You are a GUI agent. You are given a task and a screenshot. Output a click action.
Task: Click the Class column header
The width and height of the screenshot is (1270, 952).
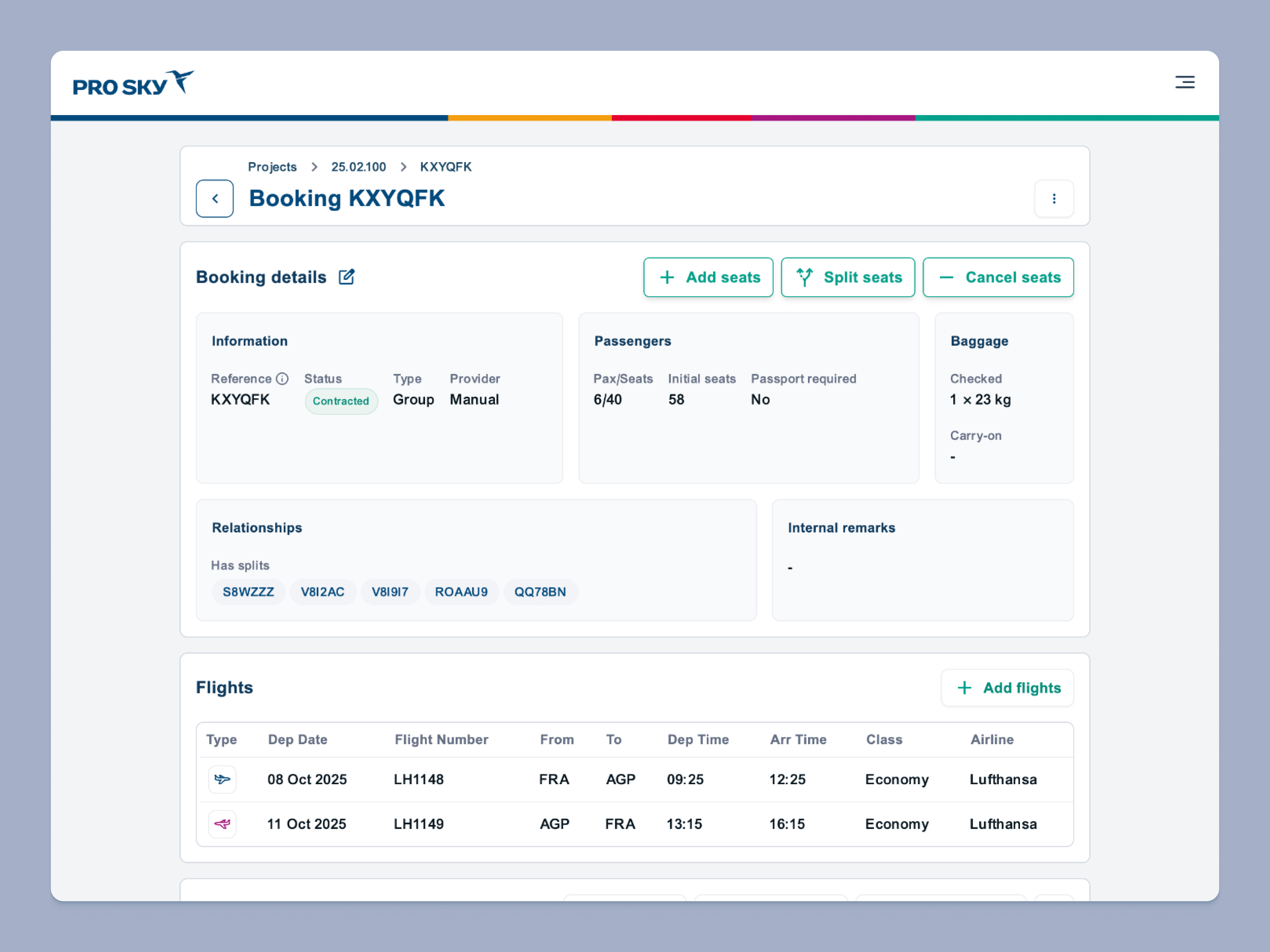tap(884, 740)
